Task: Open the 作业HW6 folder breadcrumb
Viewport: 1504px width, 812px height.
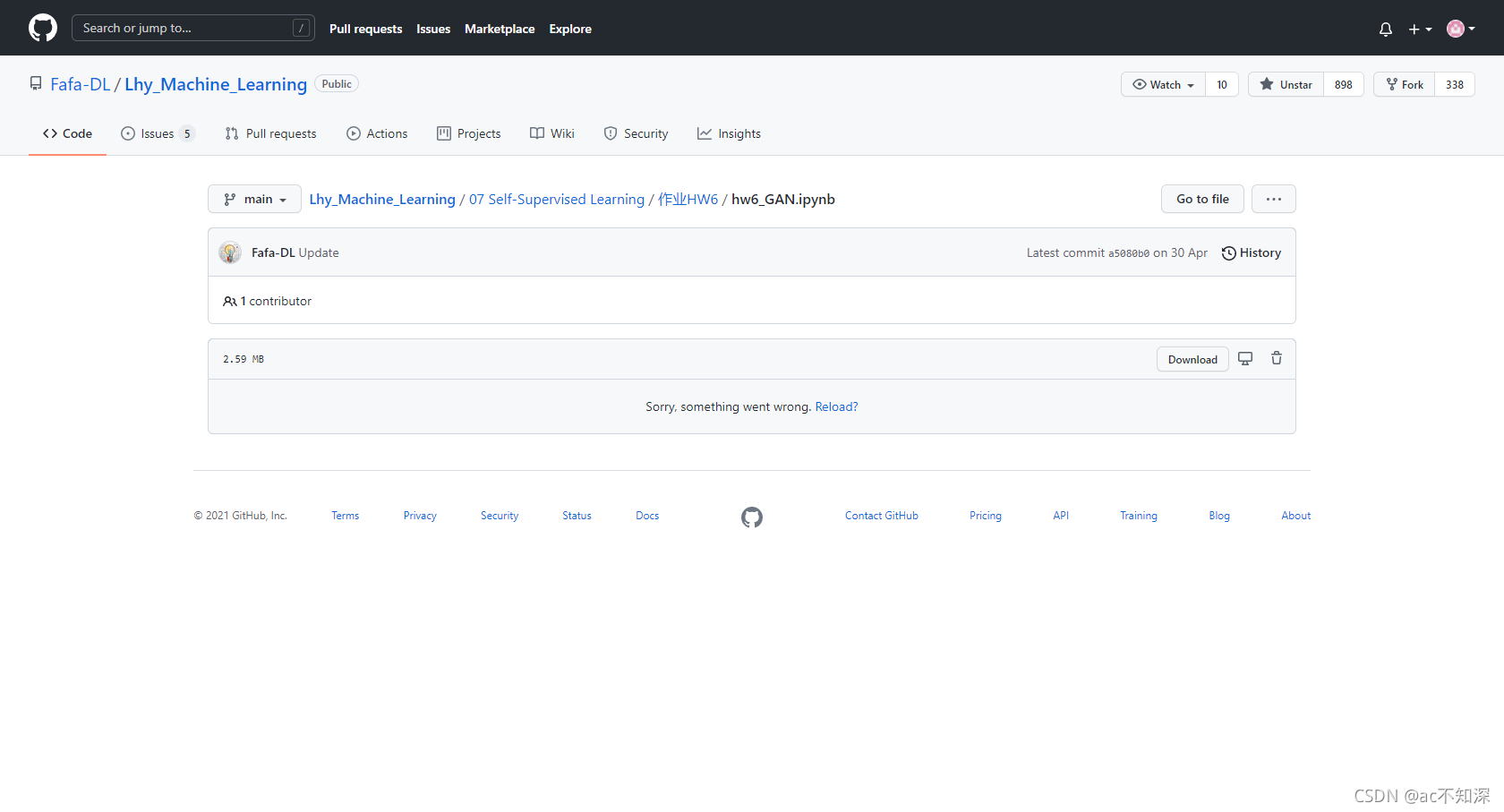Action: click(688, 199)
